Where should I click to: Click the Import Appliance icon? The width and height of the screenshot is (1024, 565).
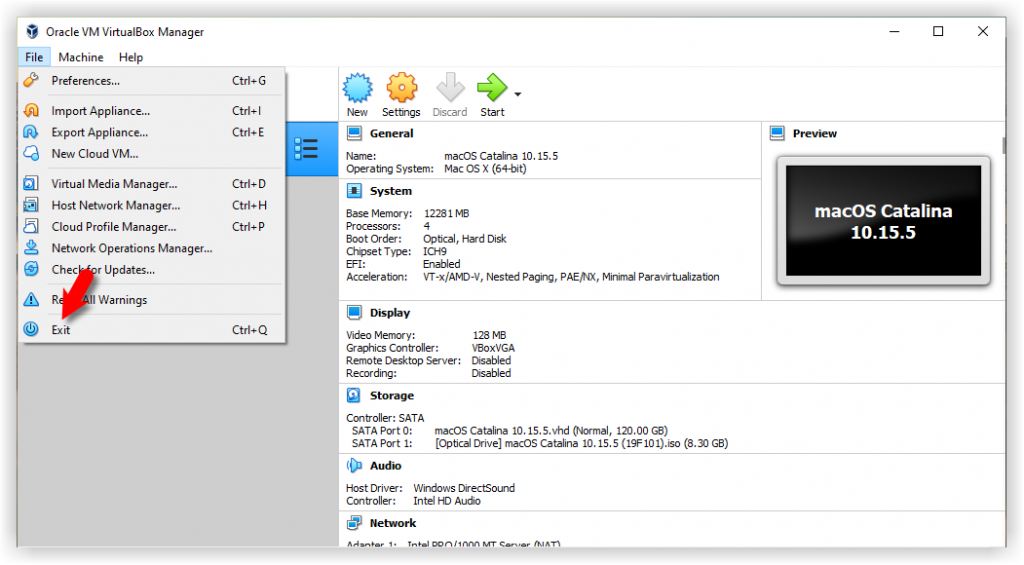click(31, 110)
